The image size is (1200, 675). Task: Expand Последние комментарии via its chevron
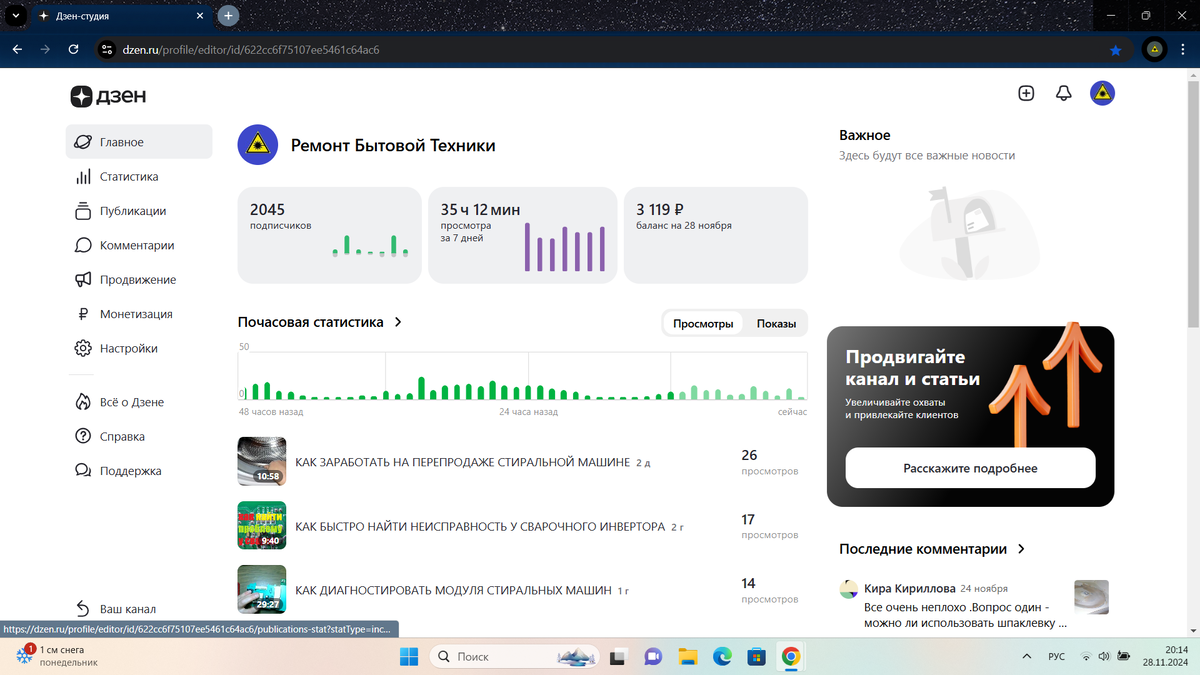pyautogui.click(x=1021, y=549)
